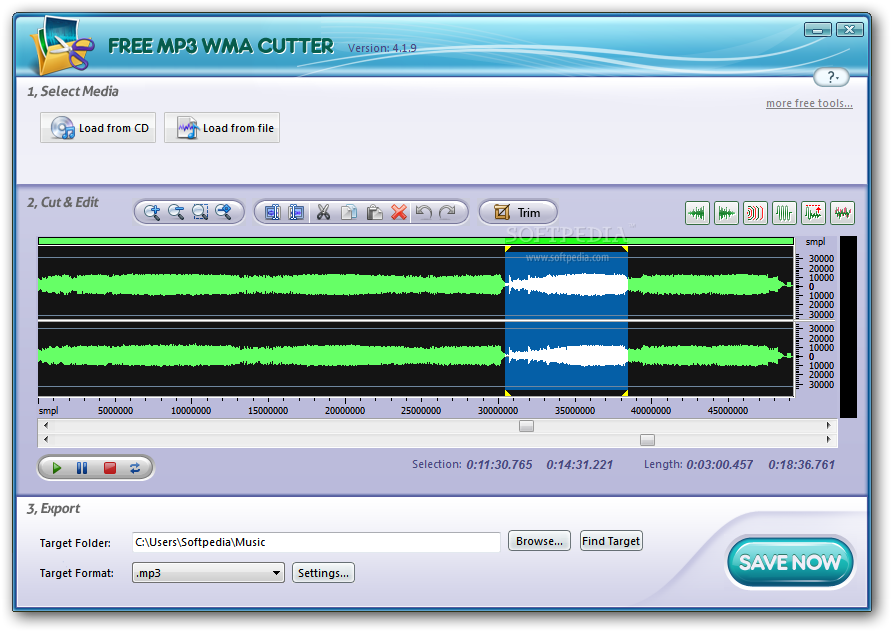Click the upper scrollbar right arrow
The height and width of the screenshot is (632, 892).
coord(828,426)
